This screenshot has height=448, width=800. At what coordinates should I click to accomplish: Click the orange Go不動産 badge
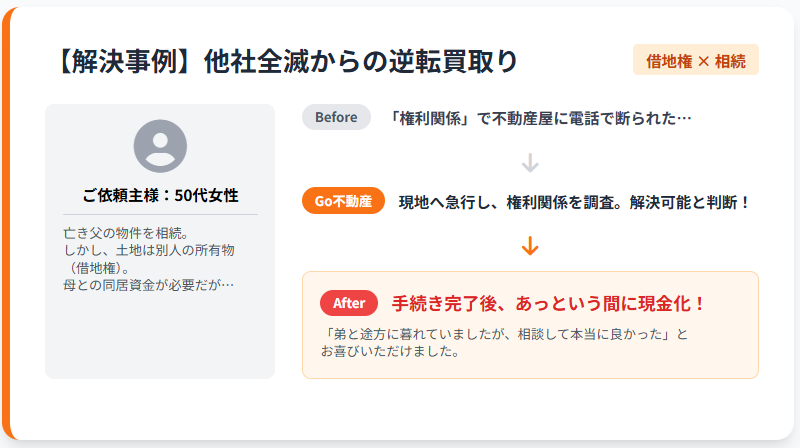(x=343, y=201)
